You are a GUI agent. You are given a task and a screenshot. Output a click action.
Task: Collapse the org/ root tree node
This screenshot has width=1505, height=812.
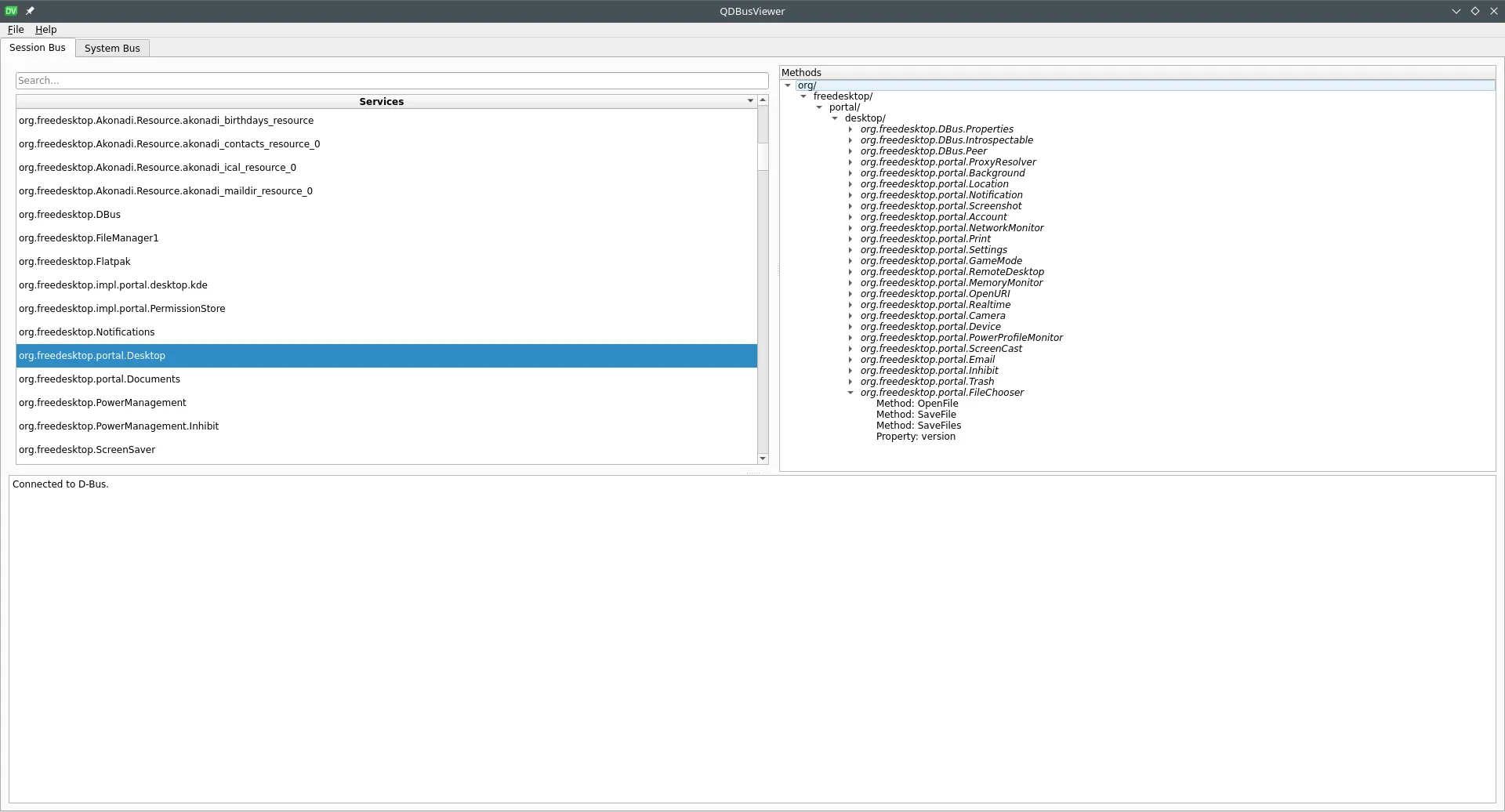point(788,85)
